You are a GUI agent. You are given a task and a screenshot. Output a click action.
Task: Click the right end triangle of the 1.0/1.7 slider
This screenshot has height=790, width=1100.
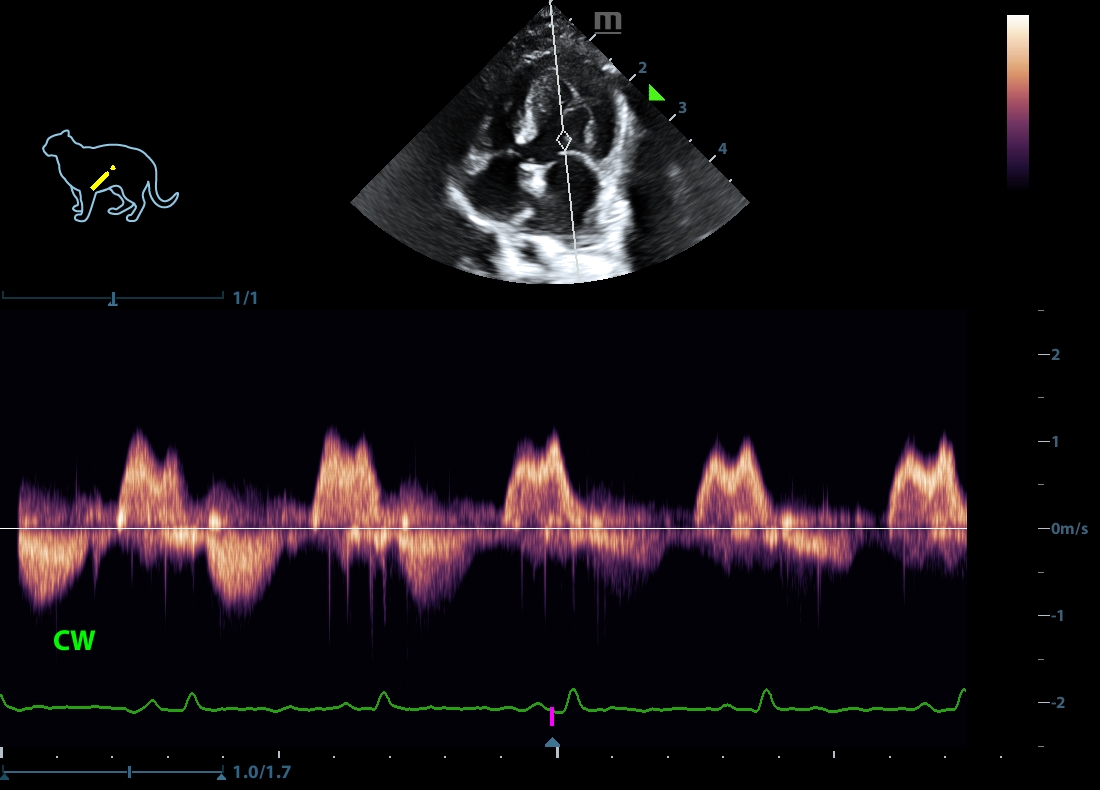[x=220, y=773]
